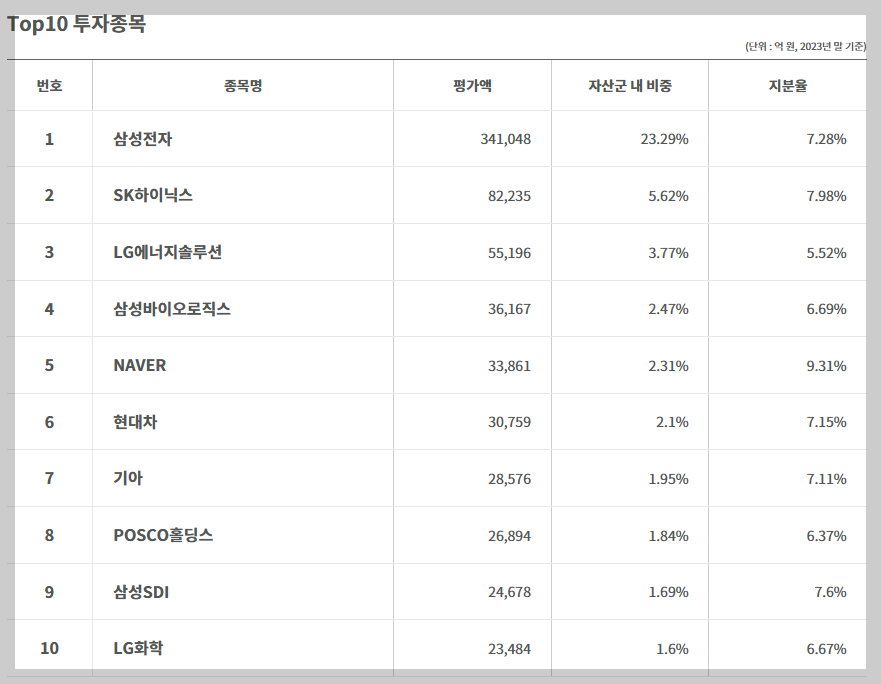The height and width of the screenshot is (684, 881).
Task: Click weight value '2.1%'
Action: 672,422
